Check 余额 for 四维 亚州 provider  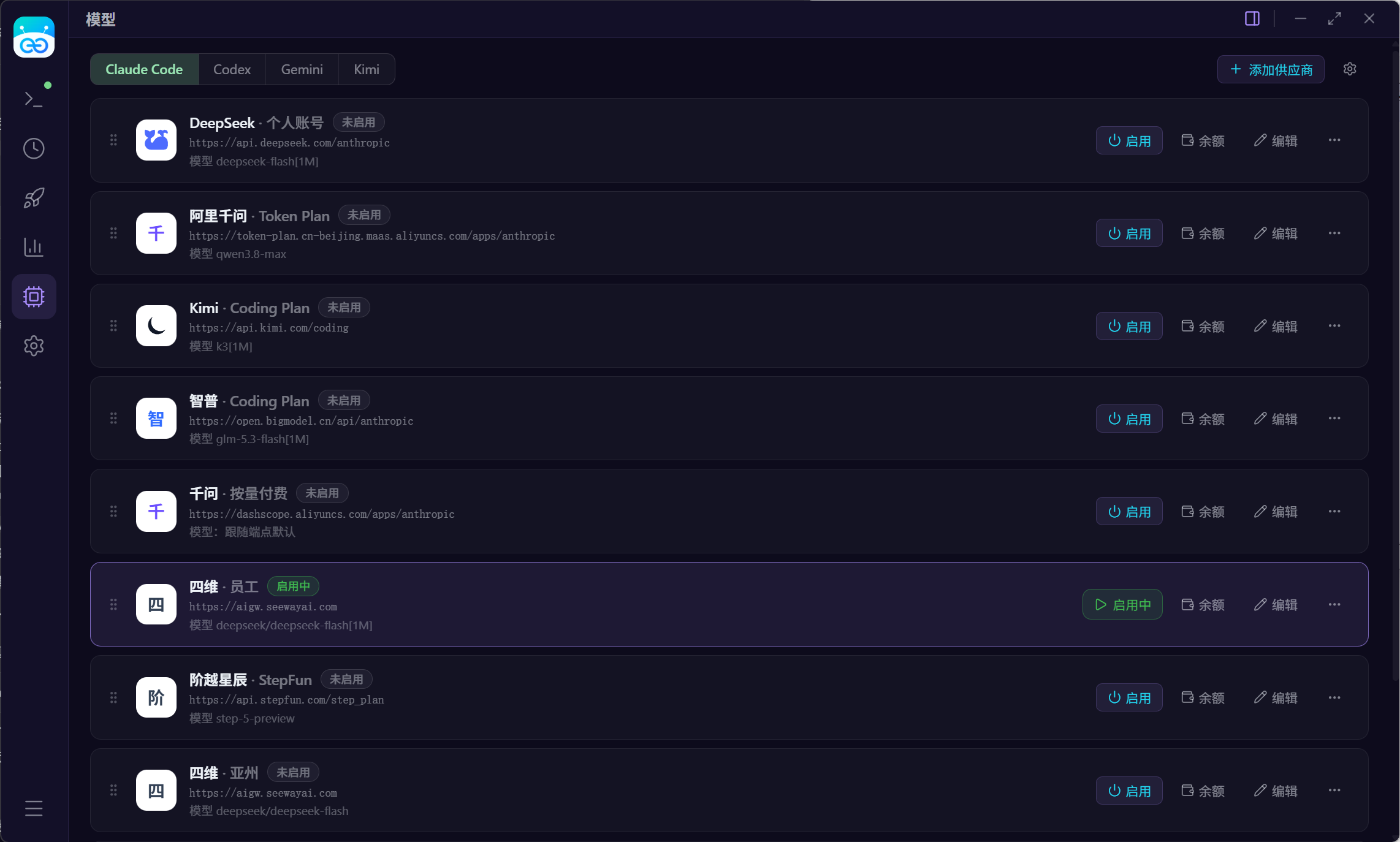pos(1203,791)
